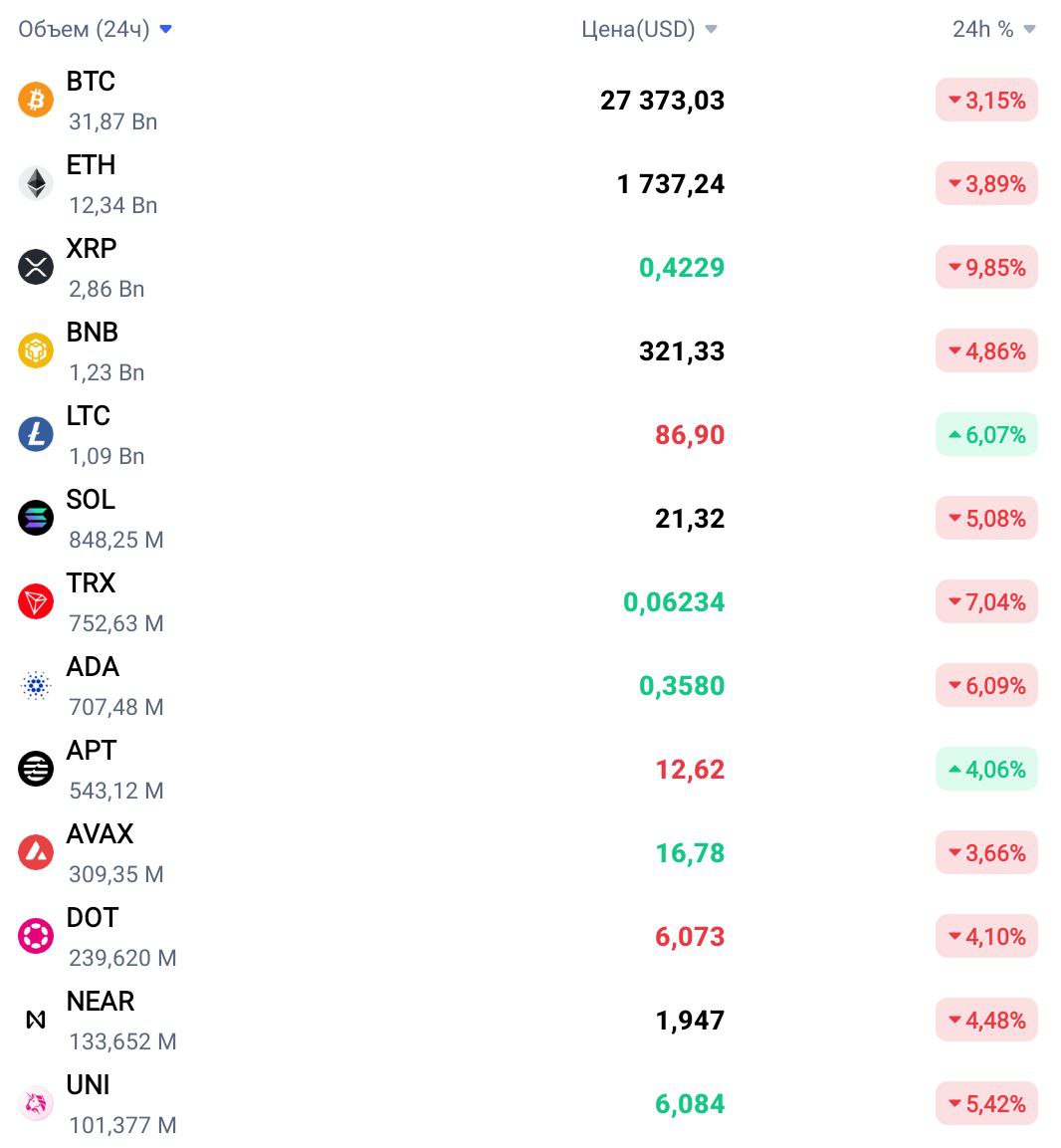Sort by Объем (24ч) column dropdown
Viewport: 1061px width, 1148px height.
[x=96, y=29]
